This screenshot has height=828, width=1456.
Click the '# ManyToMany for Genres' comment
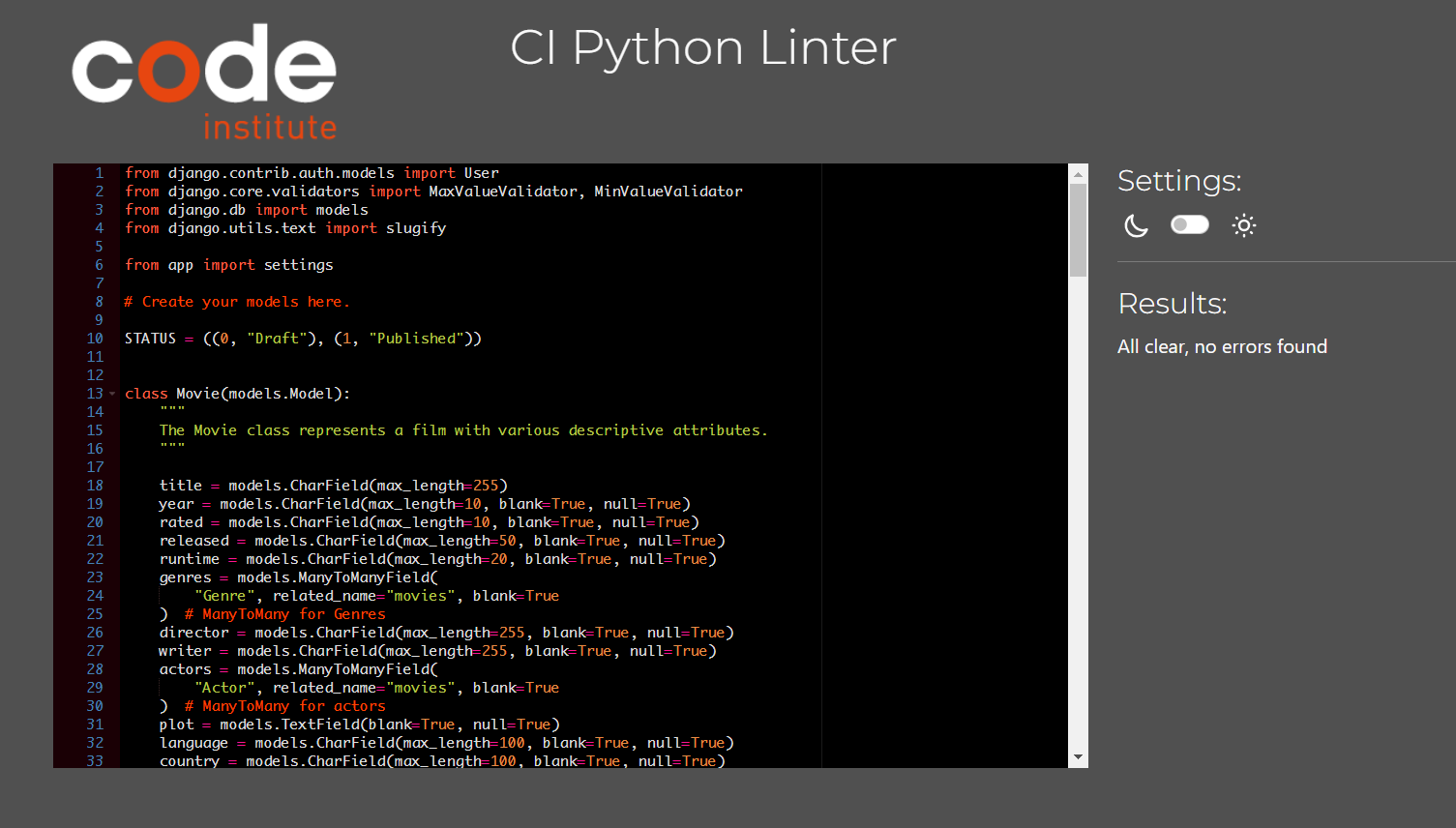click(x=285, y=614)
